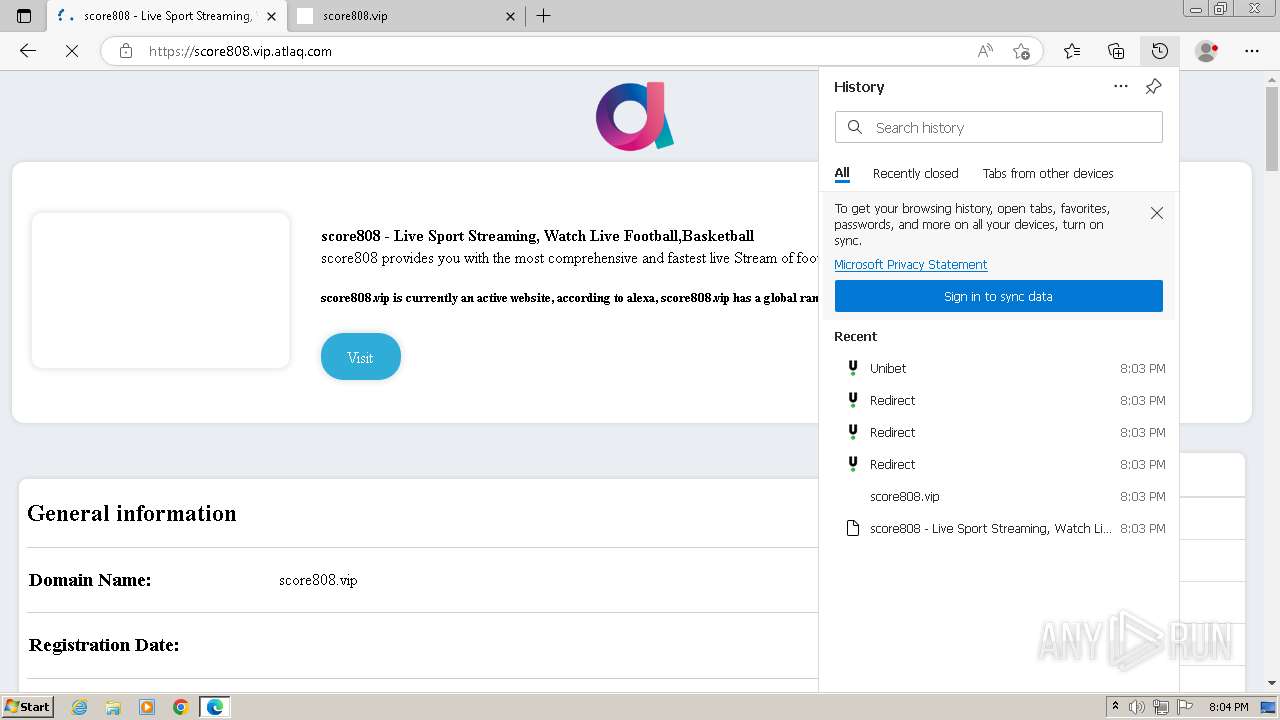Click the score808.vip domain name value

318,580
